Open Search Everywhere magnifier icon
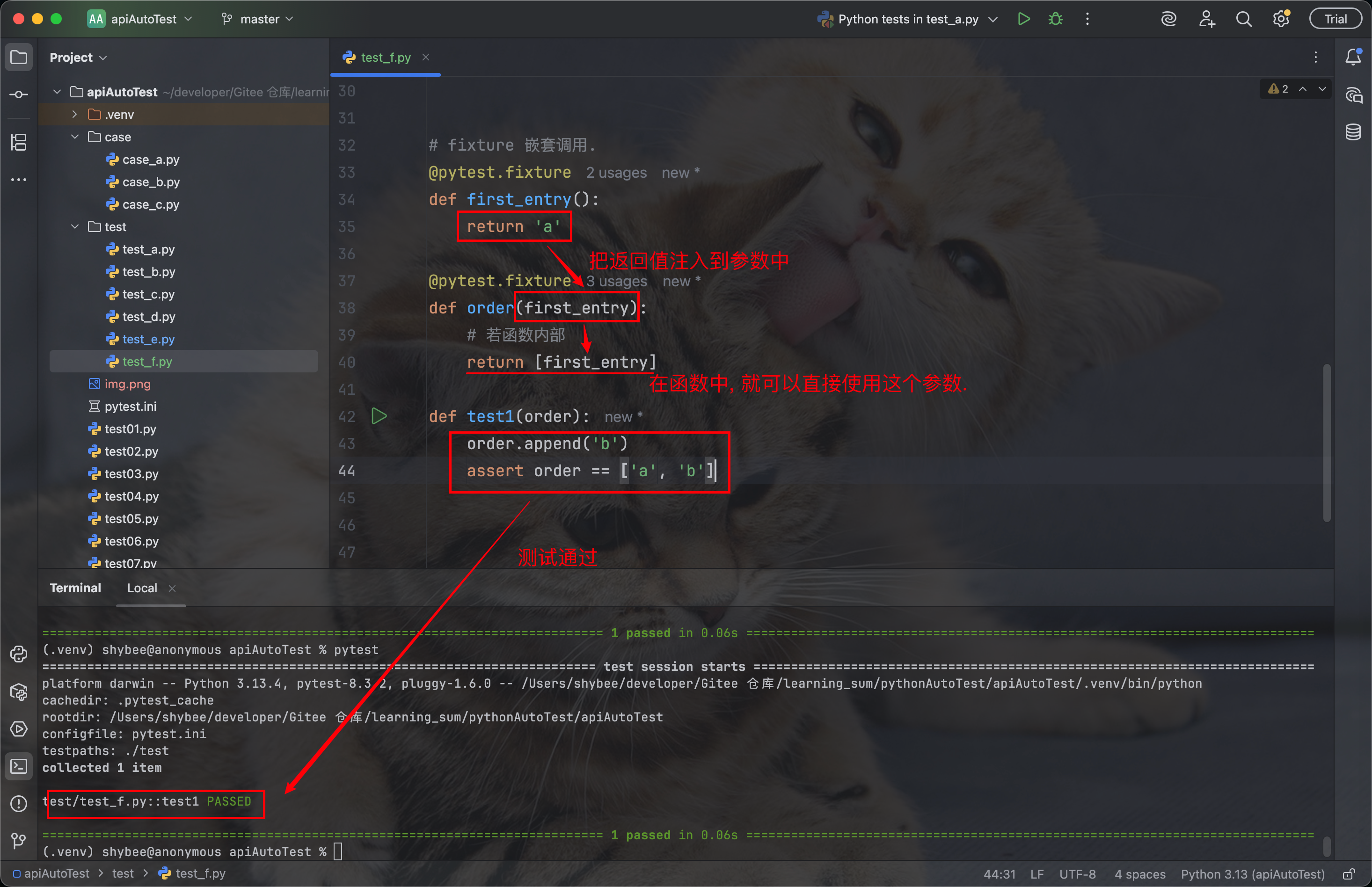Image resolution: width=1372 pixels, height=887 pixels. (1244, 19)
